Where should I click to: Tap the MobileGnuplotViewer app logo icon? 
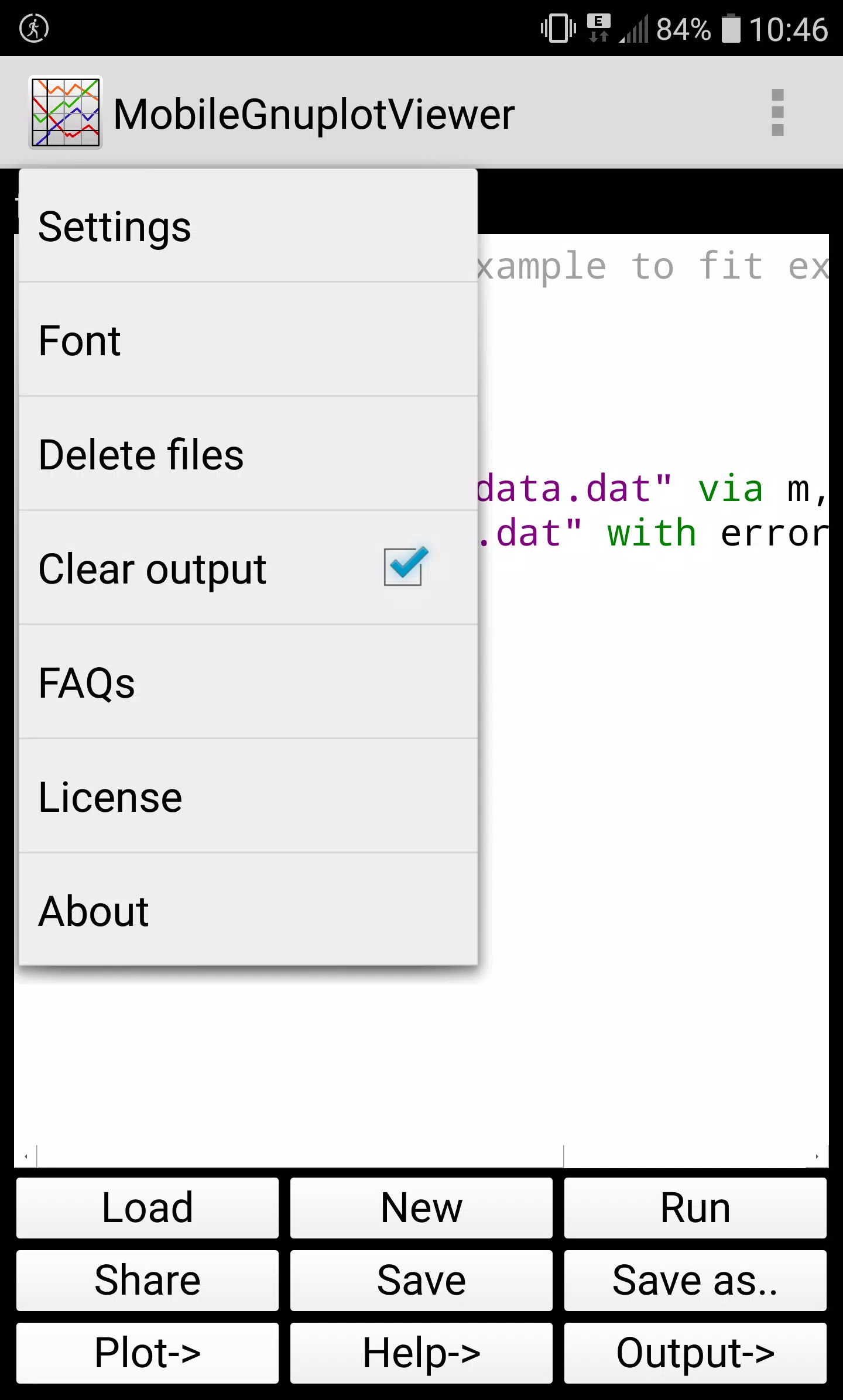(x=66, y=112)
